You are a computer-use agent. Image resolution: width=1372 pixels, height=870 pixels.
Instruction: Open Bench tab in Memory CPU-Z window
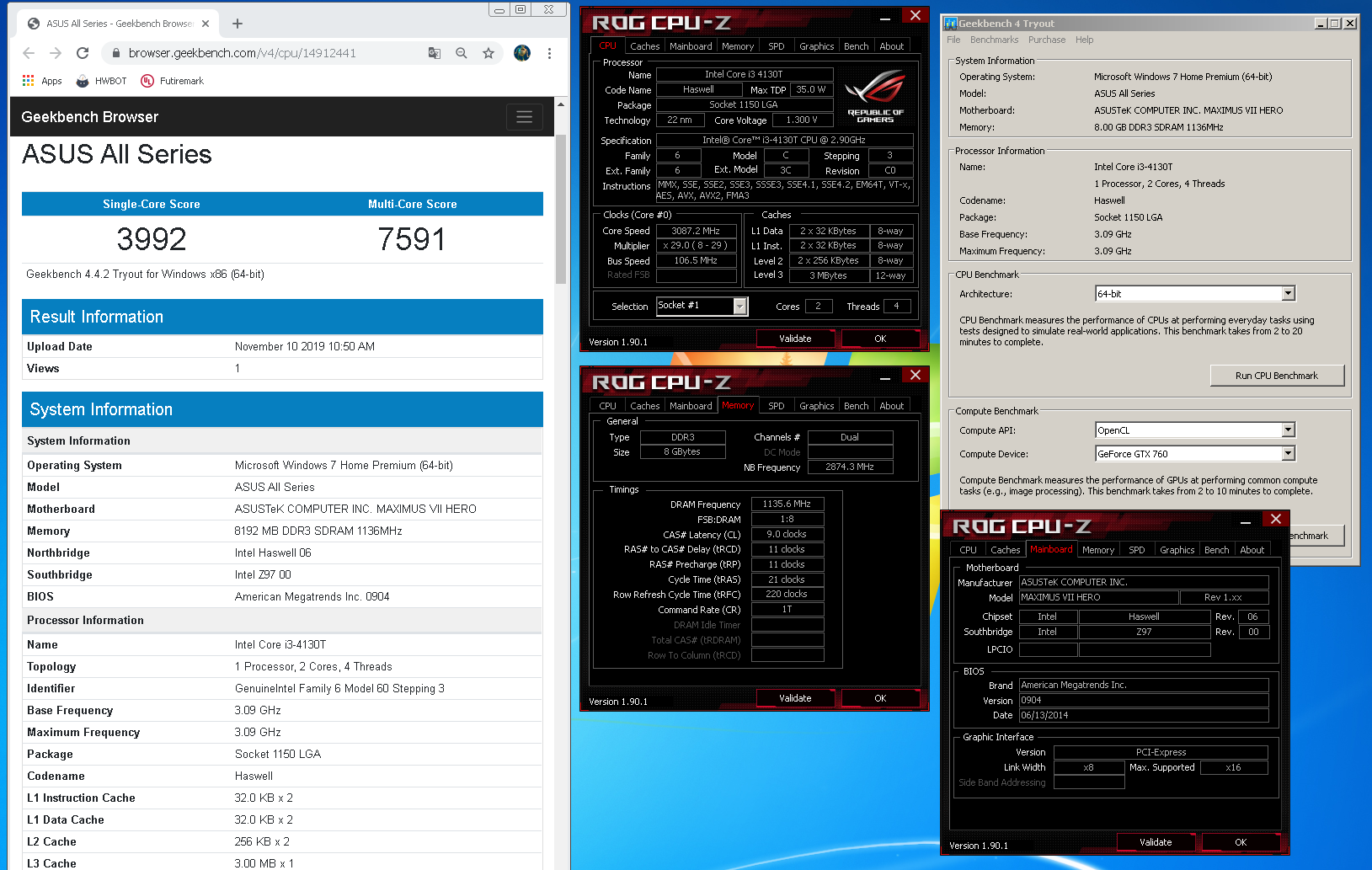coord(856,406)
